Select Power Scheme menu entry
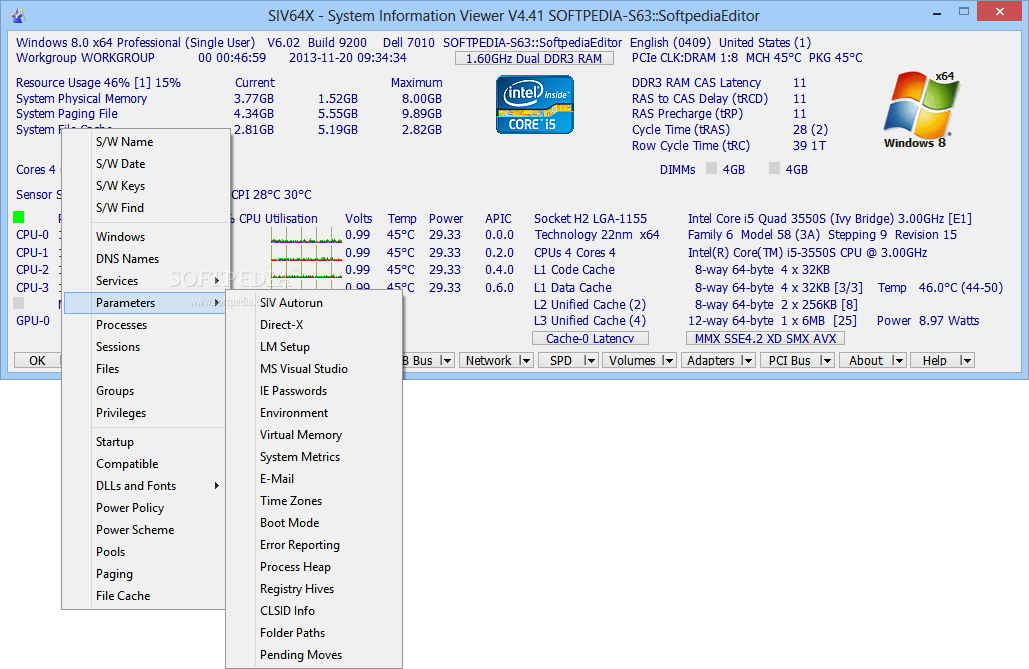Viewport: 1029px width, 669px height. 146,530
